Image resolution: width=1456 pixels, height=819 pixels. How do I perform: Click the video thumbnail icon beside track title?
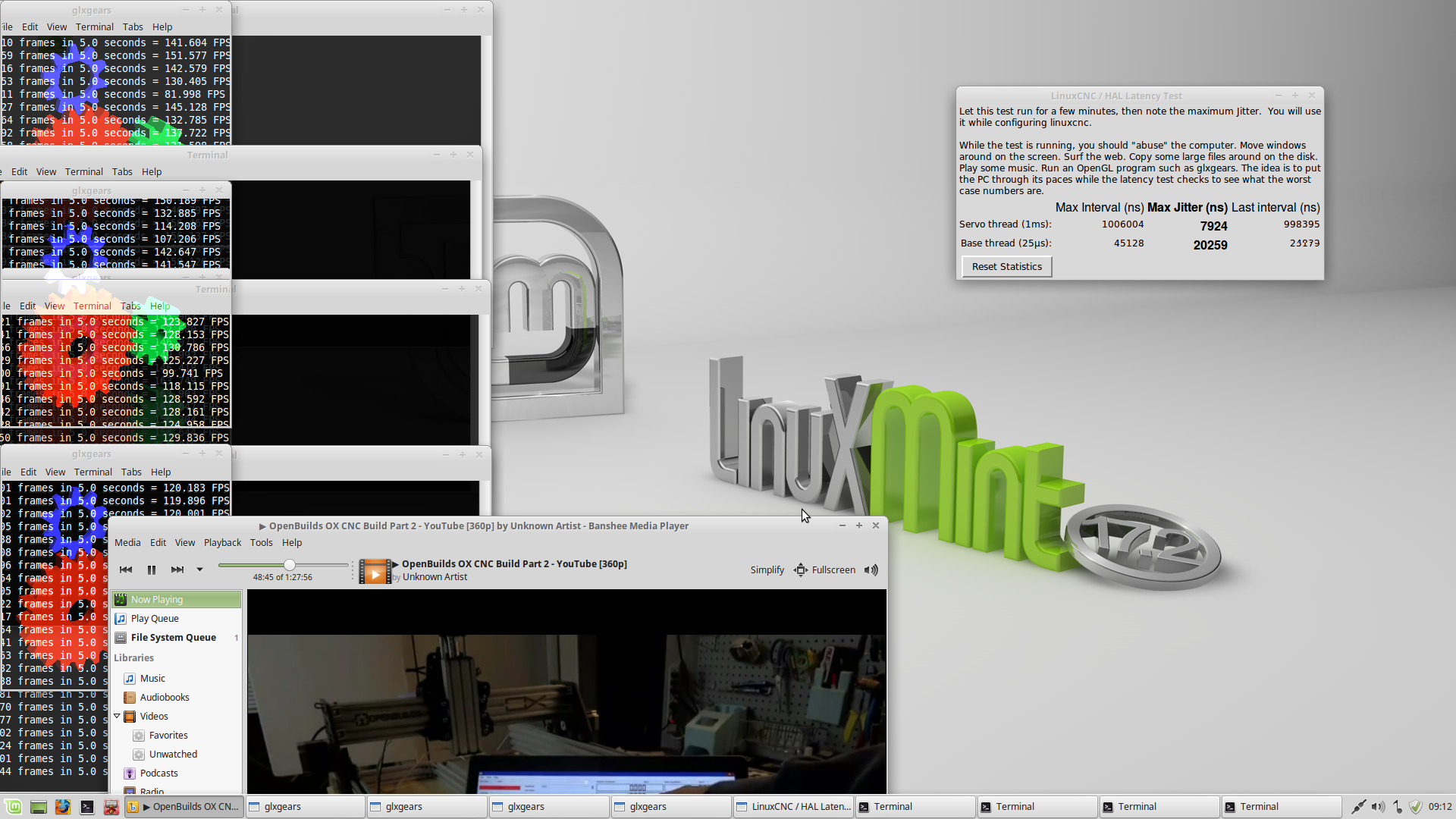[375, 571]
